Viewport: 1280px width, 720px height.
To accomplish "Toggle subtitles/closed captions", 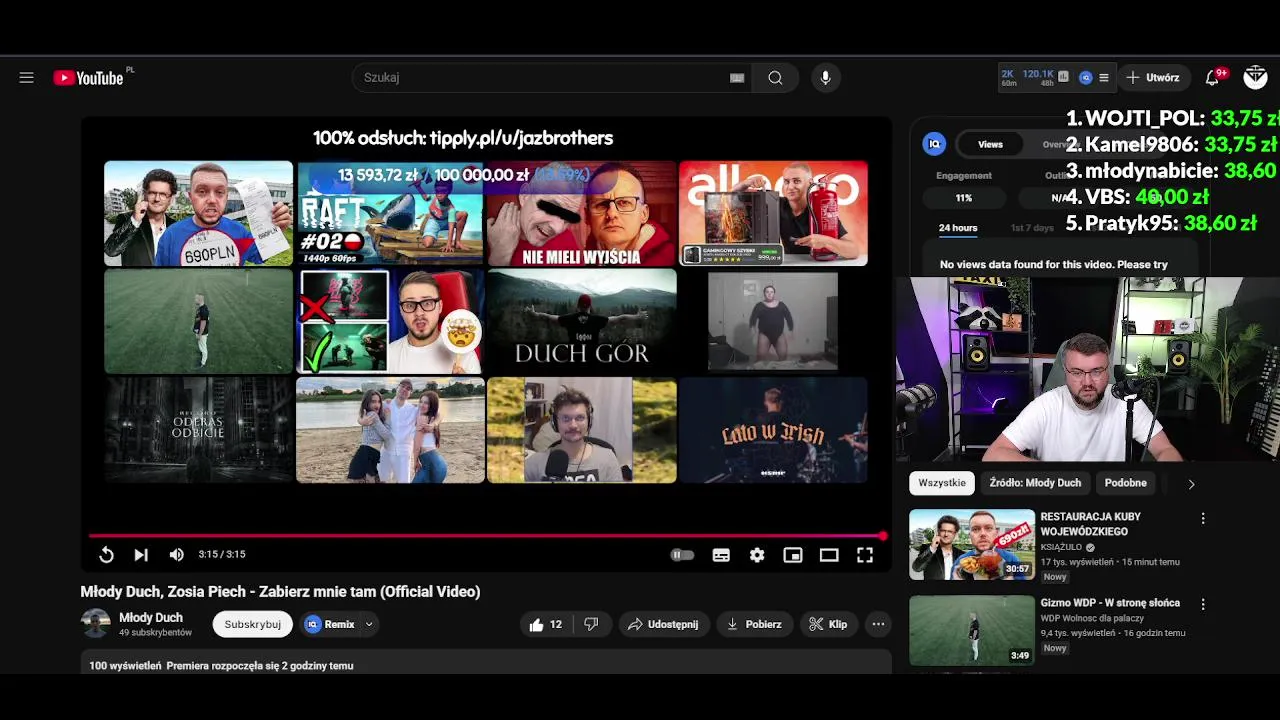I will click(721, 555).
